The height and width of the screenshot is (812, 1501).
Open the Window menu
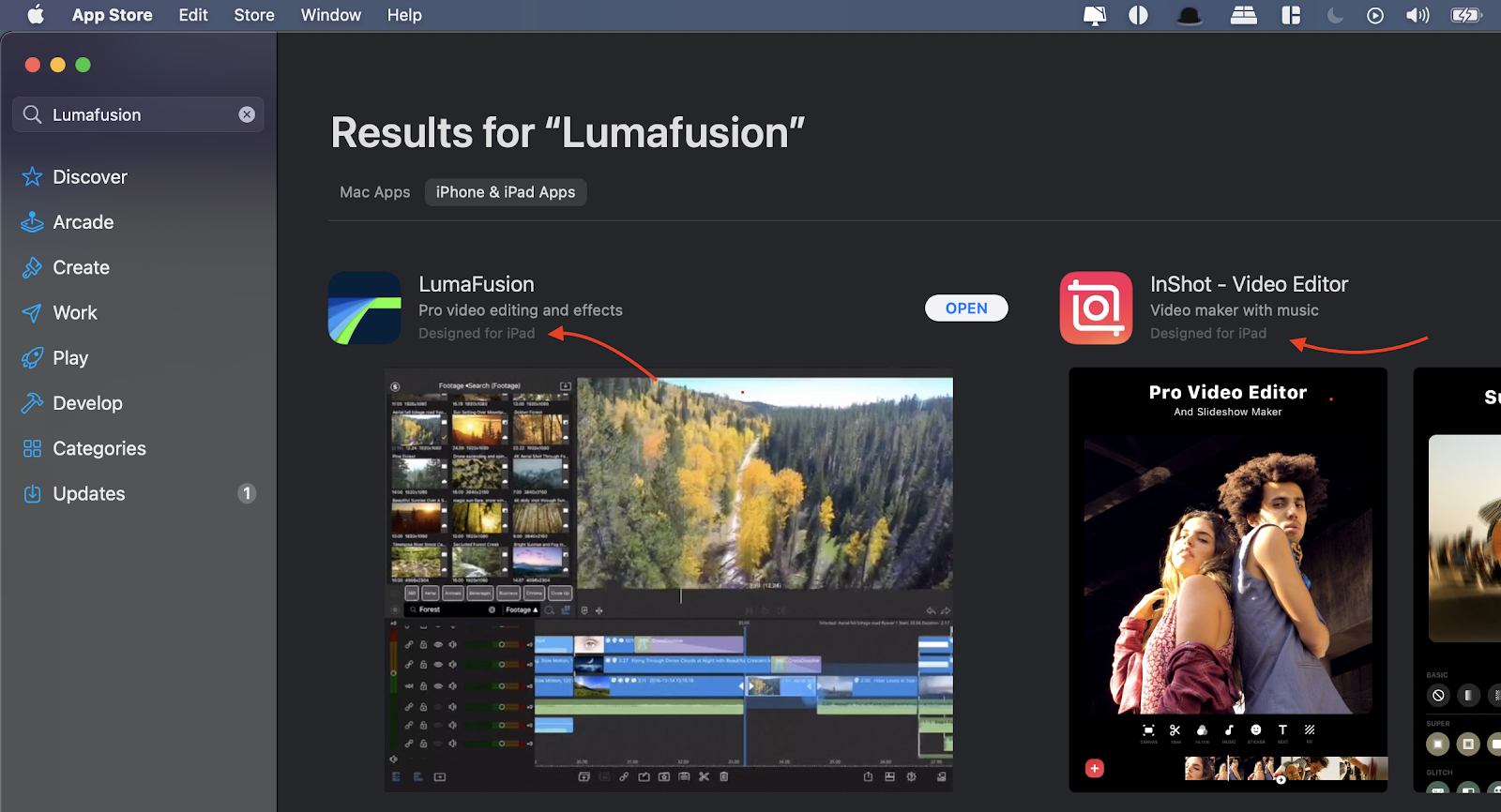tap(331, 15)
